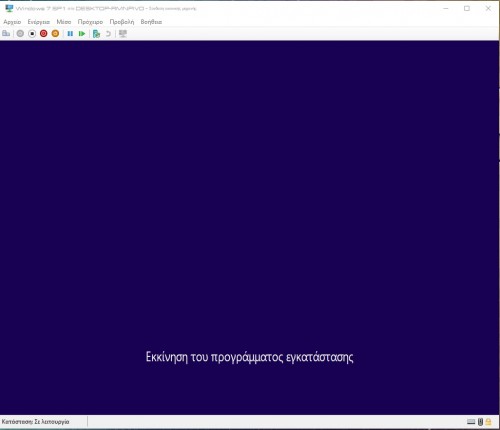500x430 pixels.
Task: Click the Revert arrow icon
Action: [x=108, y=34]
